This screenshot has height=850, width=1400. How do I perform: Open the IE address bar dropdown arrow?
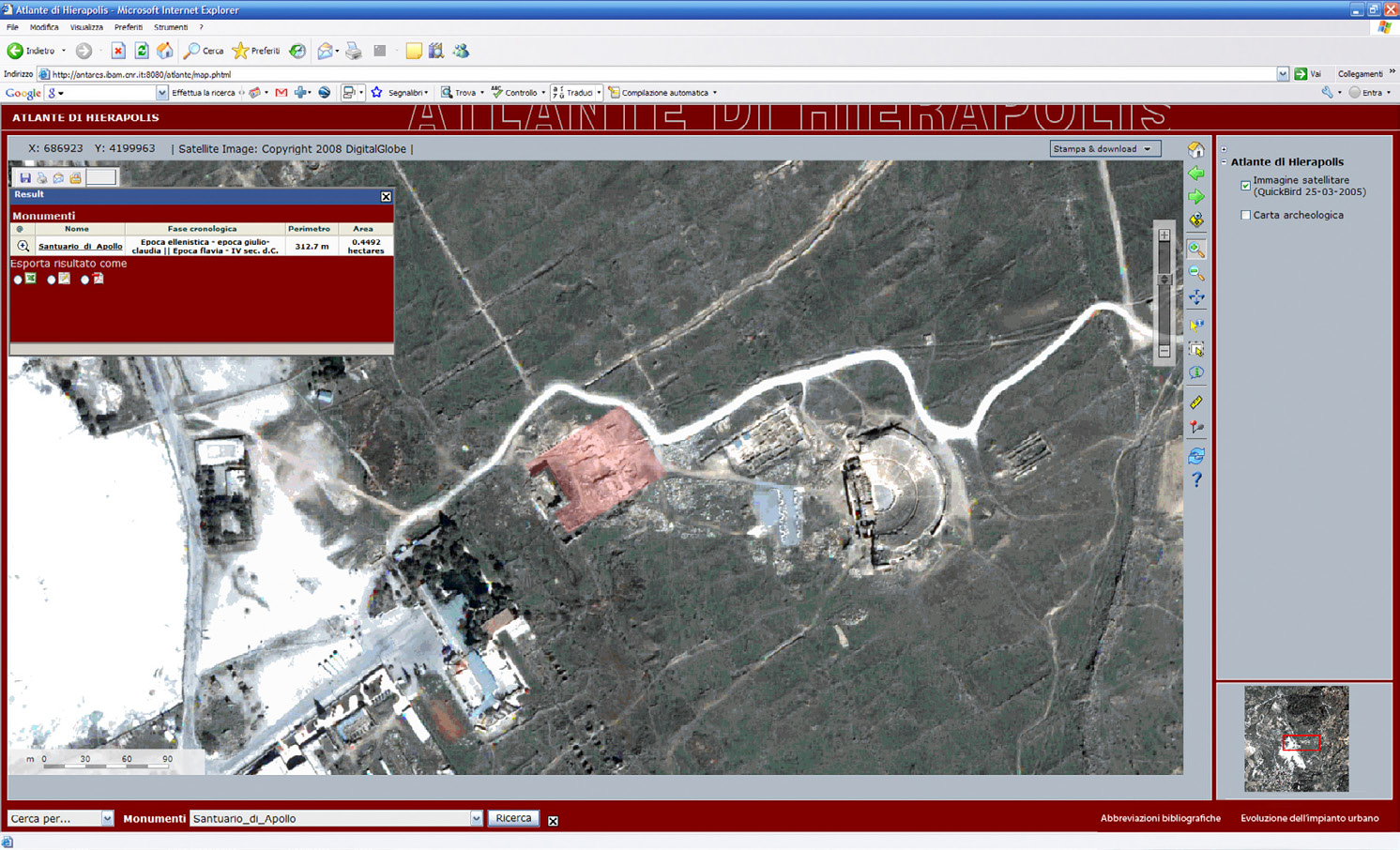tap(1283, 74)
